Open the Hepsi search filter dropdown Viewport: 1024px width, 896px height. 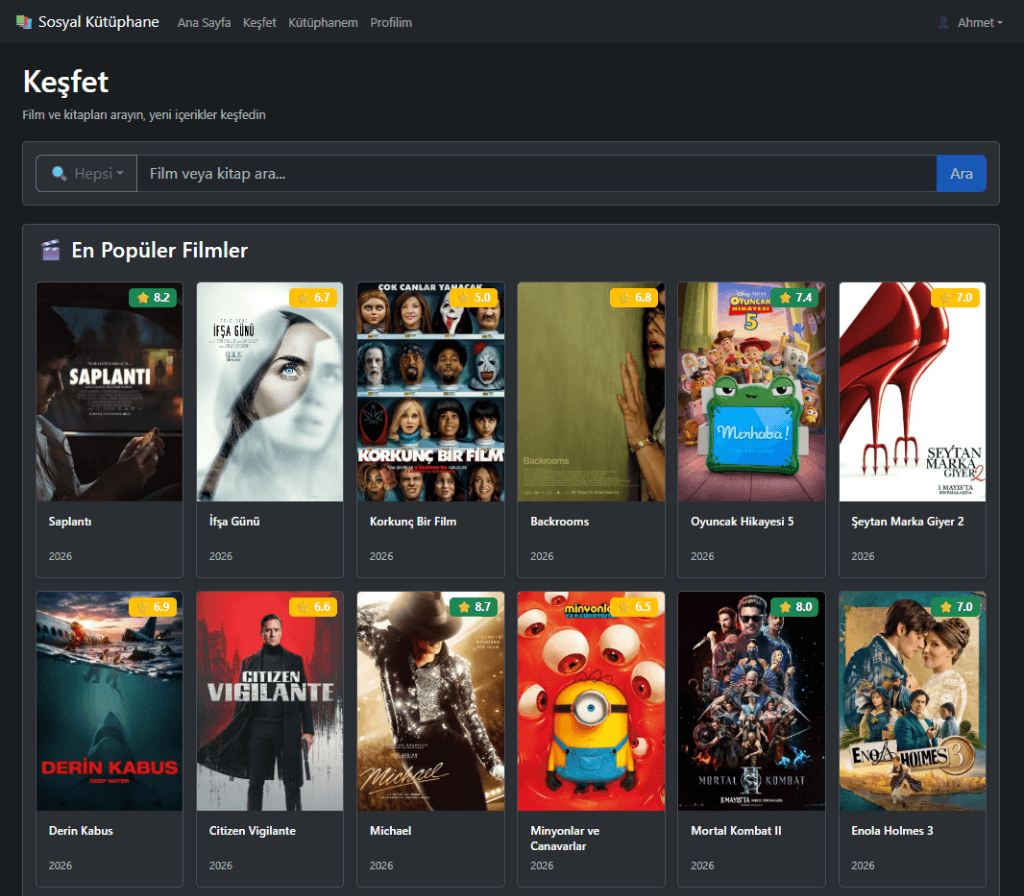click(86, 174)
